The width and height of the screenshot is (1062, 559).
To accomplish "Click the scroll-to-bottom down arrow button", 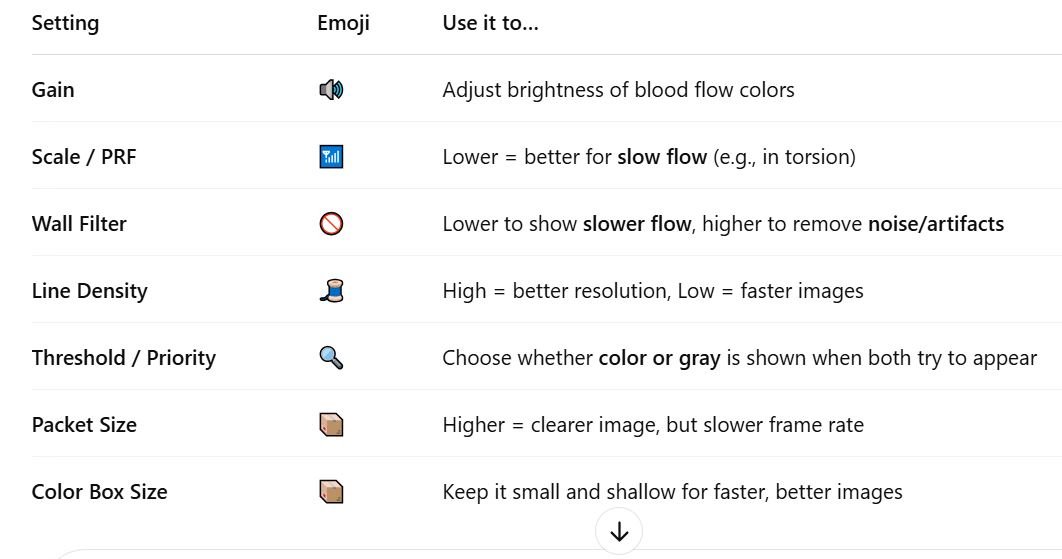I will point(619,532).
